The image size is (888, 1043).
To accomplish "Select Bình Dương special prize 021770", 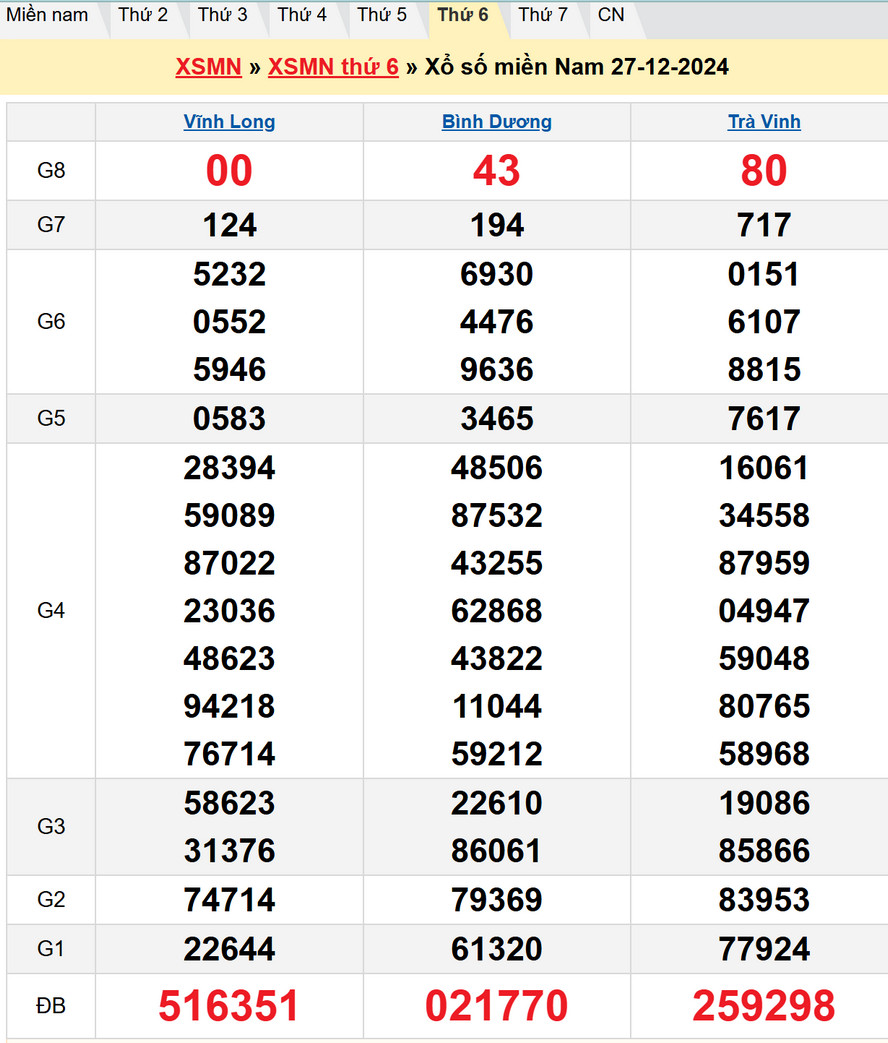I will click(497, 1006).
